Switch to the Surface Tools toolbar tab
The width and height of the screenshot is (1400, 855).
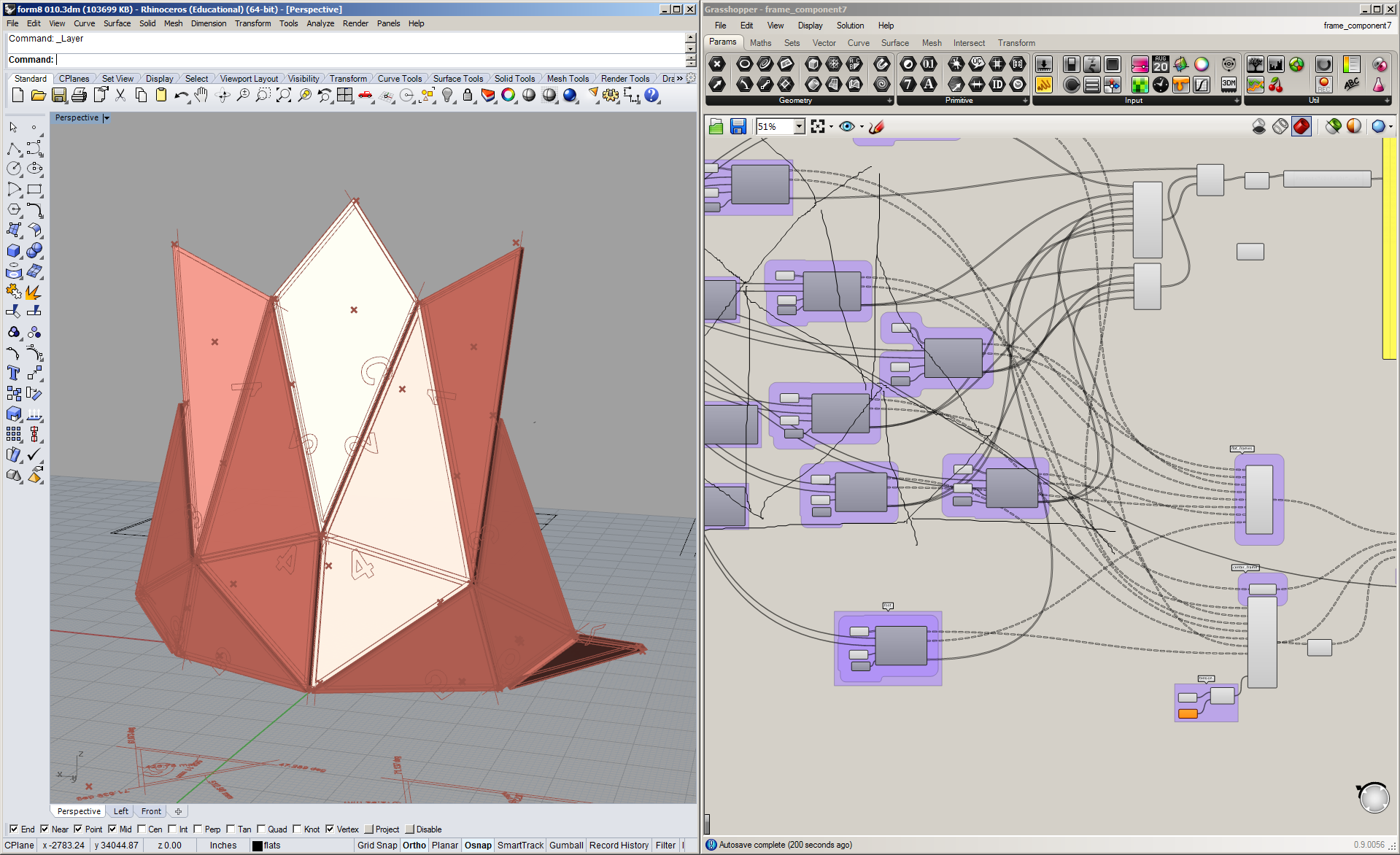tap(457, 79)
